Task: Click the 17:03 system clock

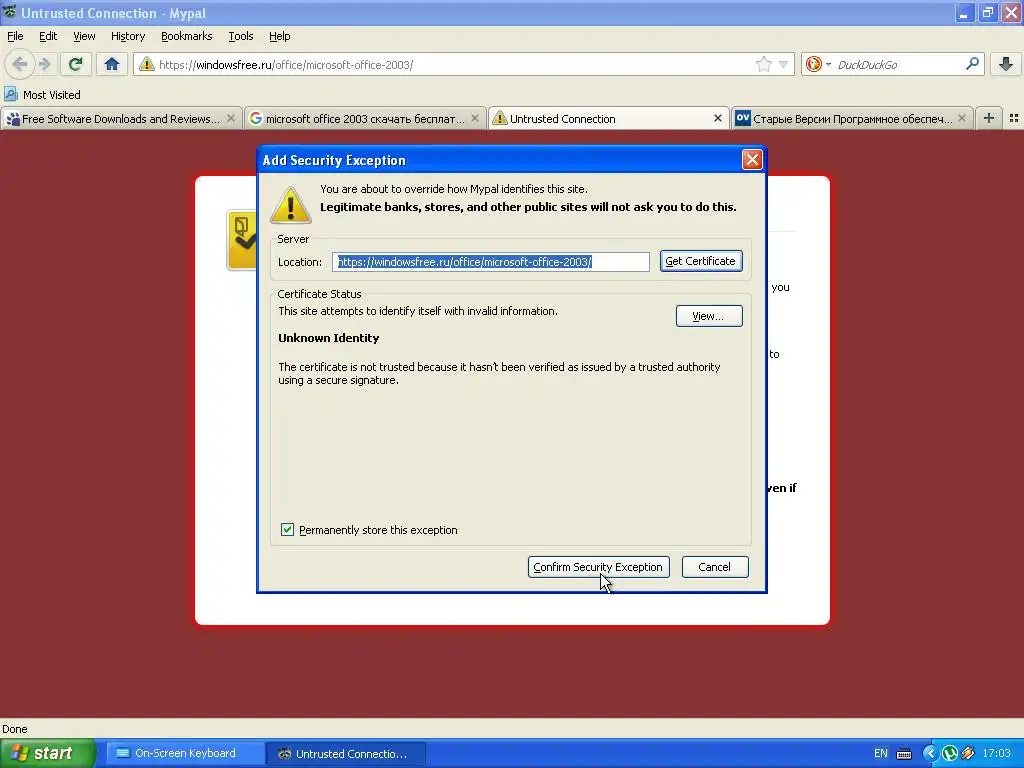Action: 997,754
